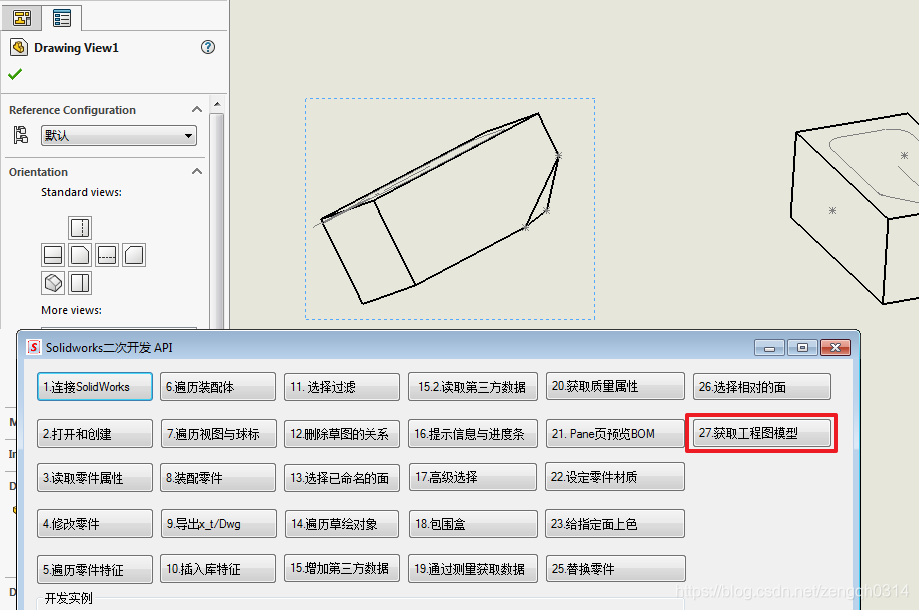Select the second view in the middle row
This screenshot has height=610, width=919.
80,255
